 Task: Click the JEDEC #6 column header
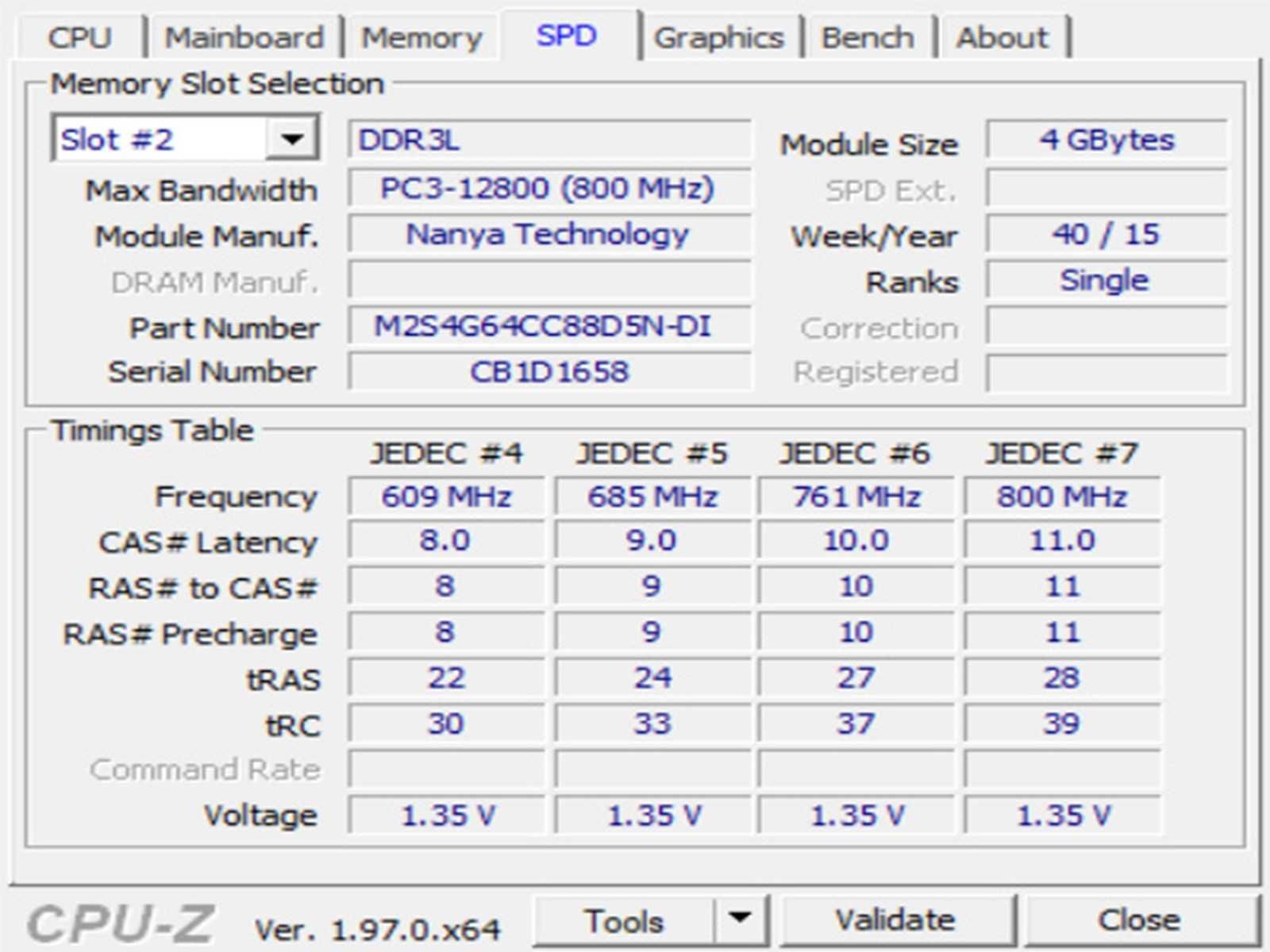855,453
